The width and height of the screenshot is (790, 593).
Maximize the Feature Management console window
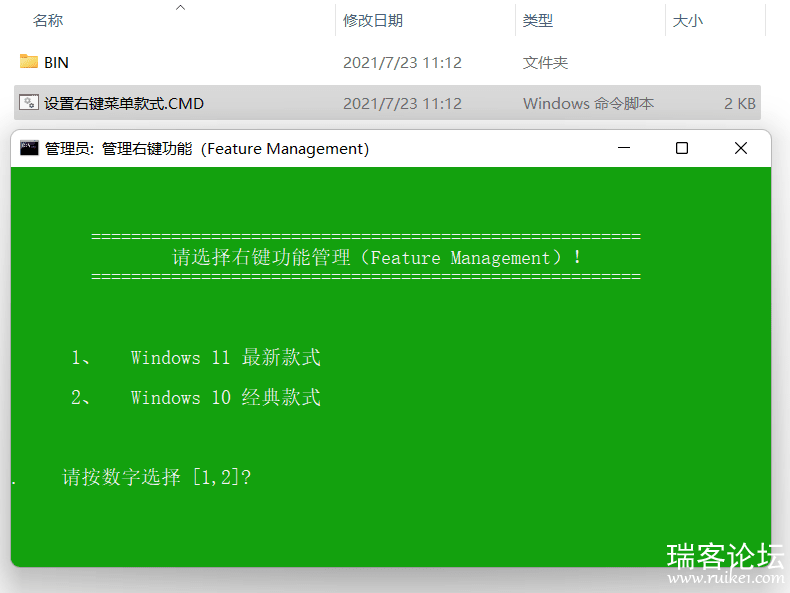[x=682, y=148]
